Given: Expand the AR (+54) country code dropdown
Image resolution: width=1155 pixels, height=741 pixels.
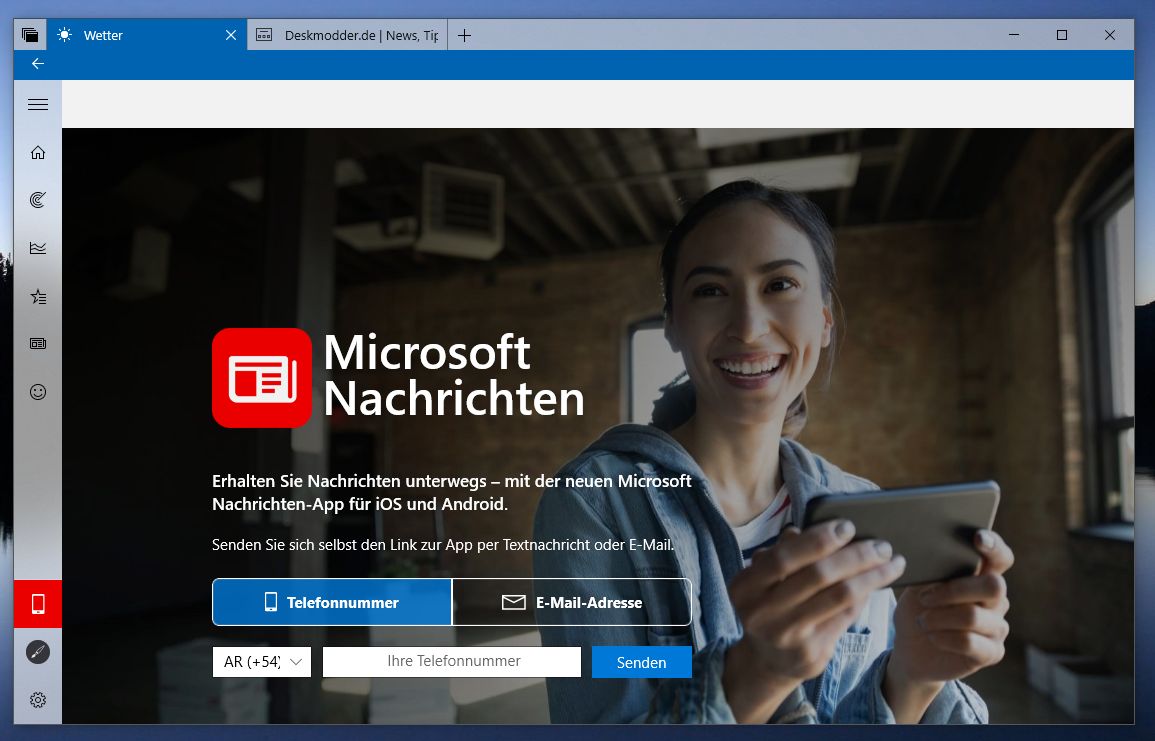Looking at the screenshot, I should pyautogui.click(x=261, y=661).
